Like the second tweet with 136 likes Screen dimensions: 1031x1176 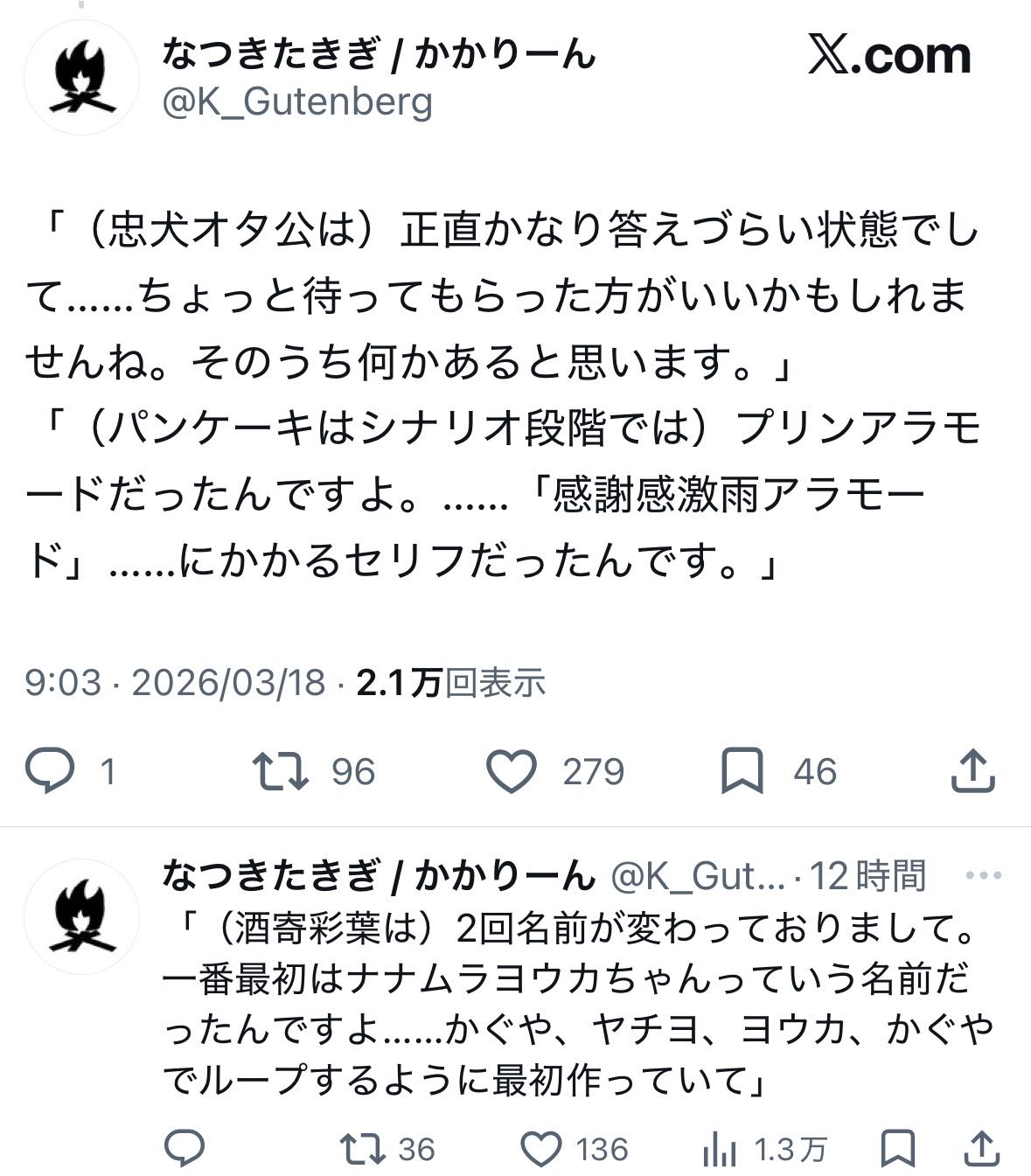(x=542, y=1148)
